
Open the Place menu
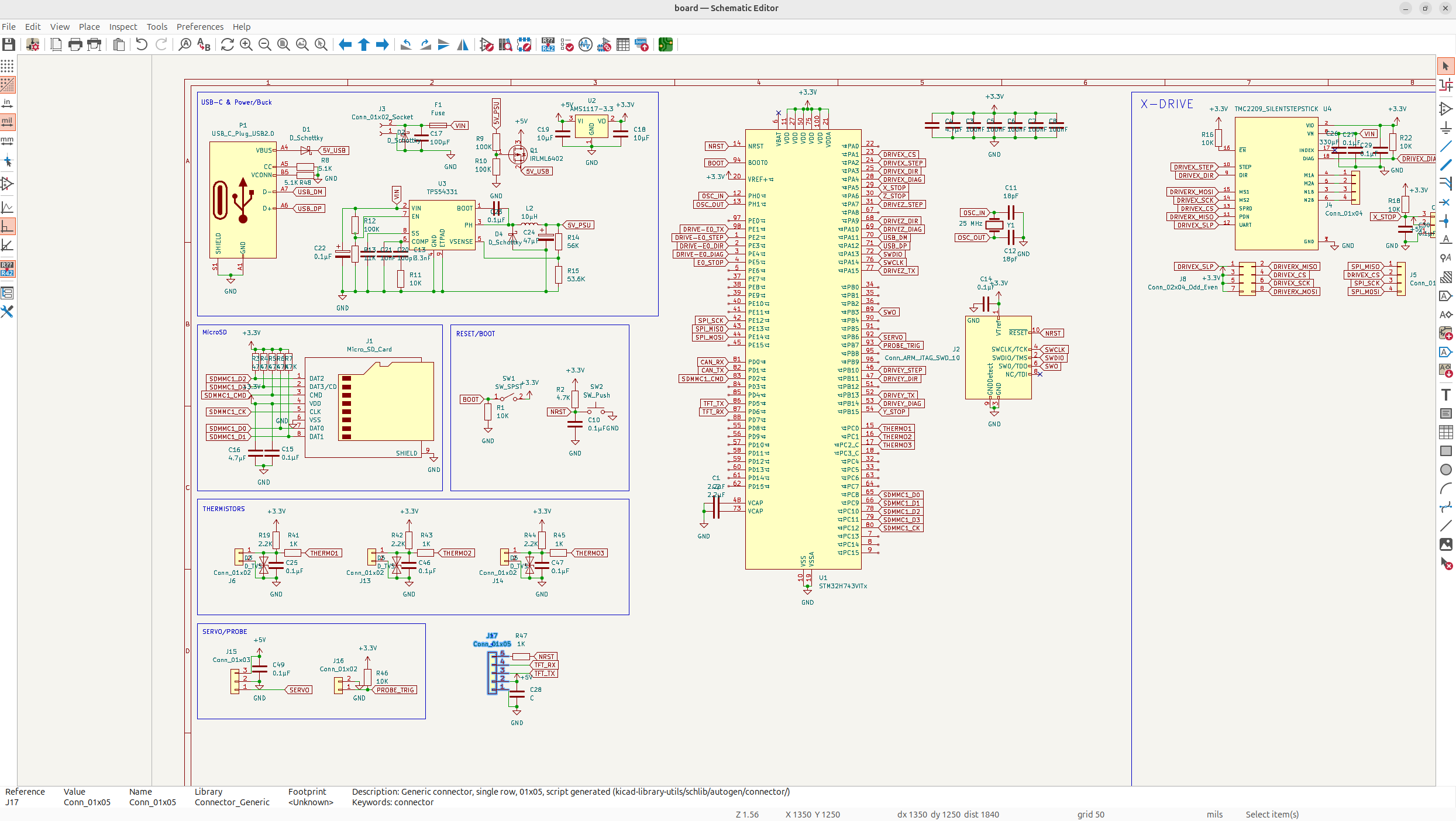pyautogui.click(x=89, y=27)
